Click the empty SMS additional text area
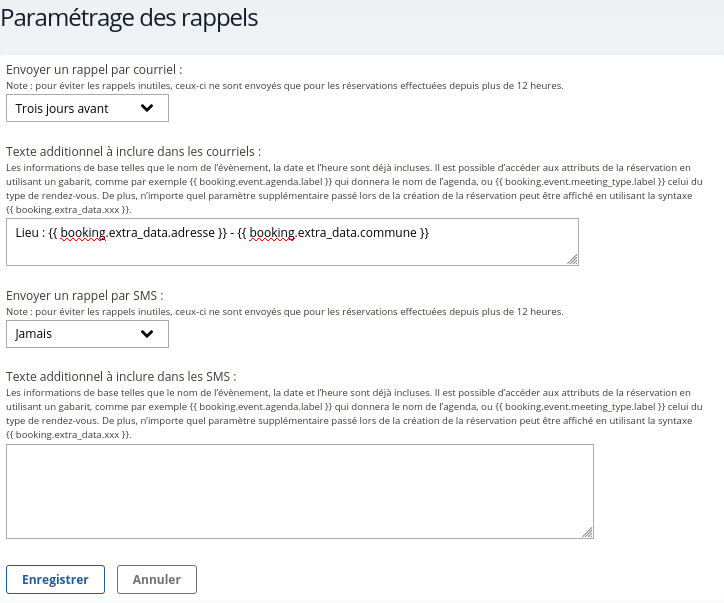This screenshot has width=724, height=603. [x=299, y=491]
